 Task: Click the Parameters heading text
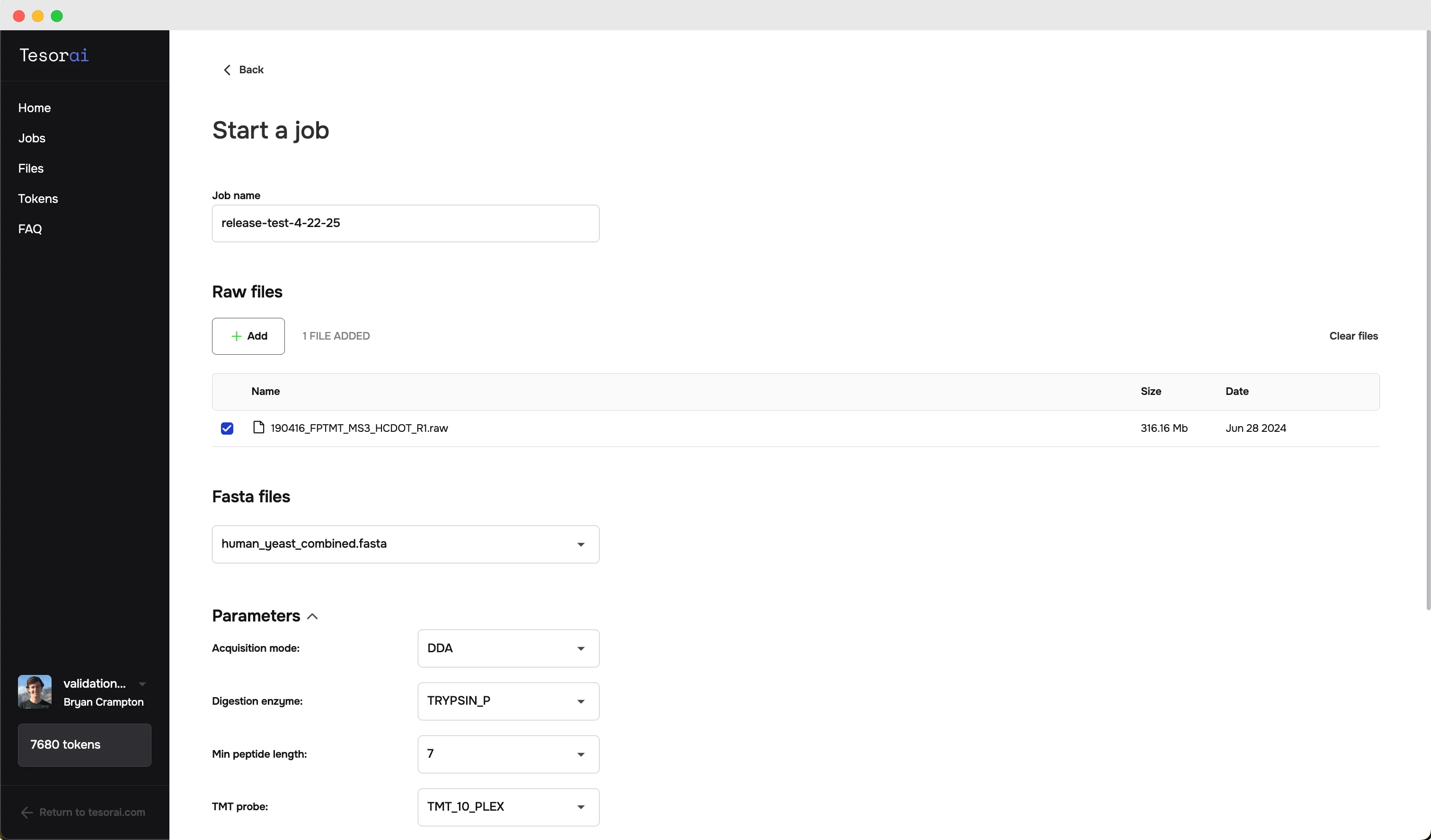(x=256, y=616)
